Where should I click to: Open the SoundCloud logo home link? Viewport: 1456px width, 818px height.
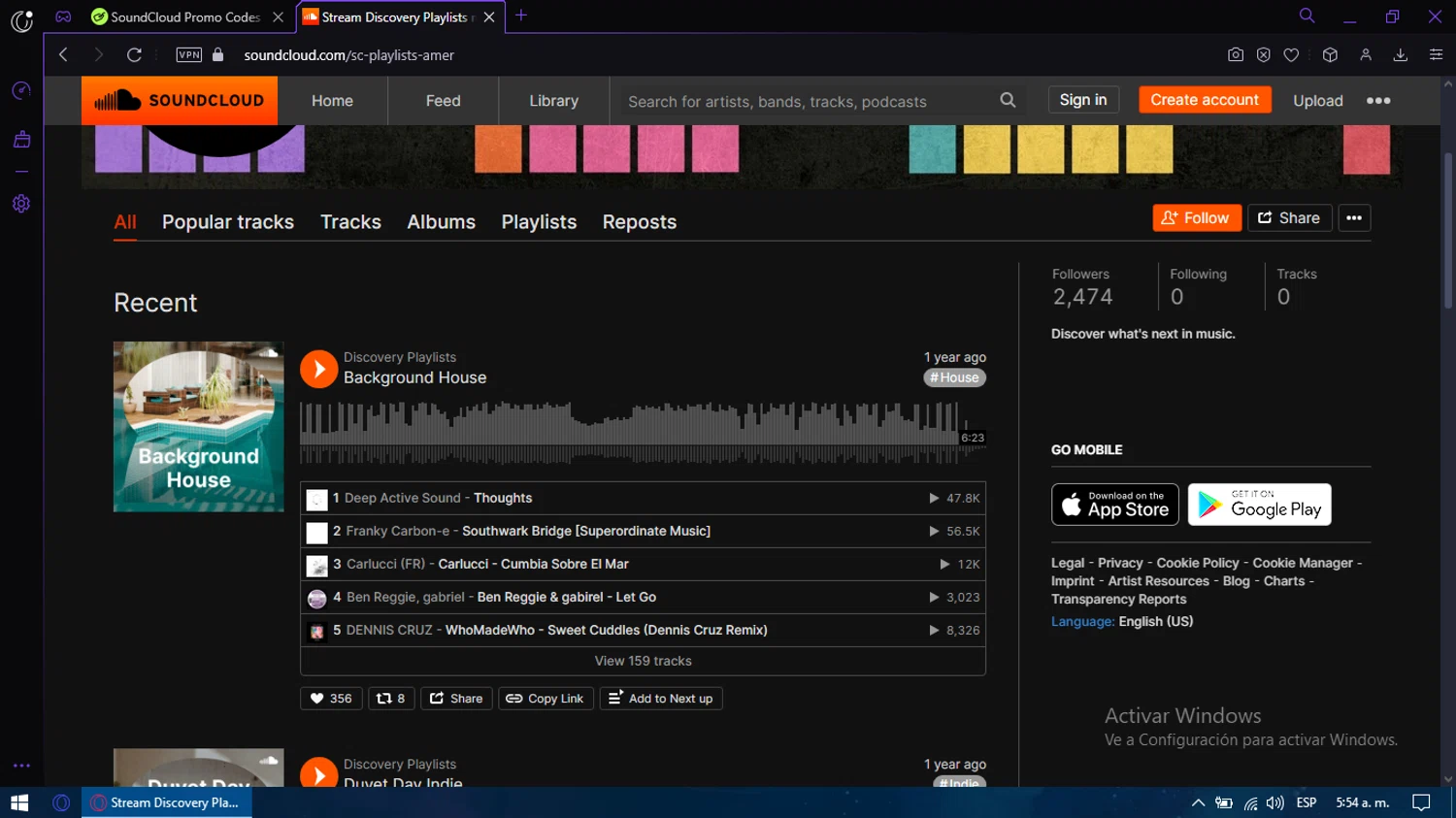[180, 101]
